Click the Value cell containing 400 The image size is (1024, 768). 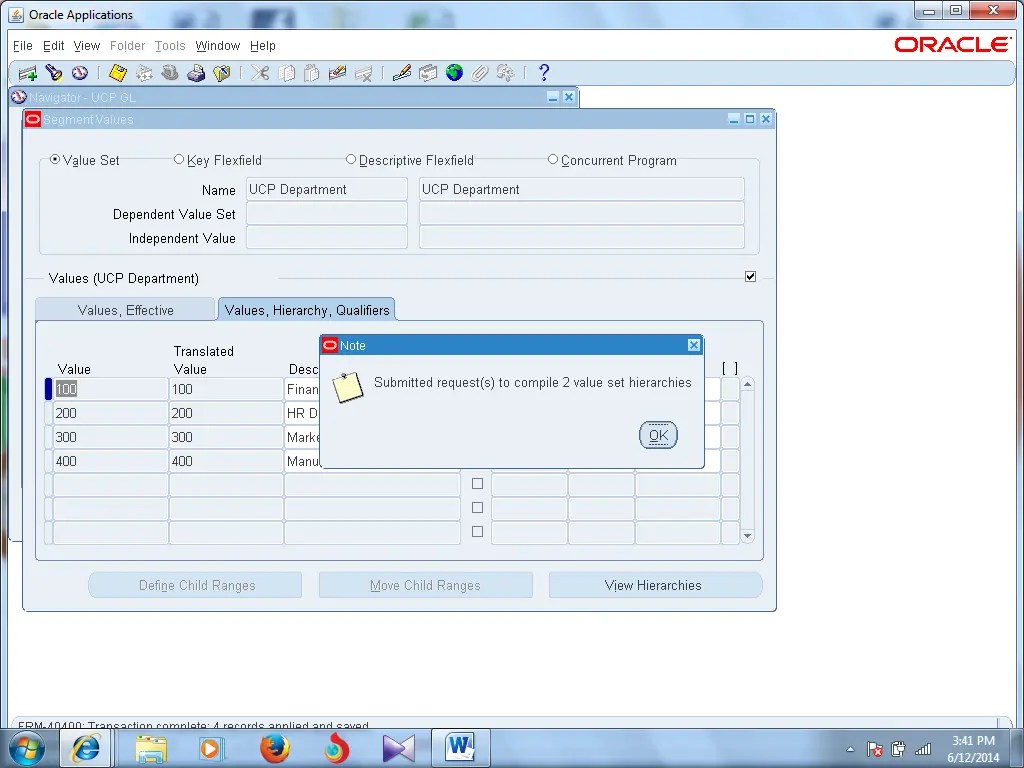coord(110,461)
